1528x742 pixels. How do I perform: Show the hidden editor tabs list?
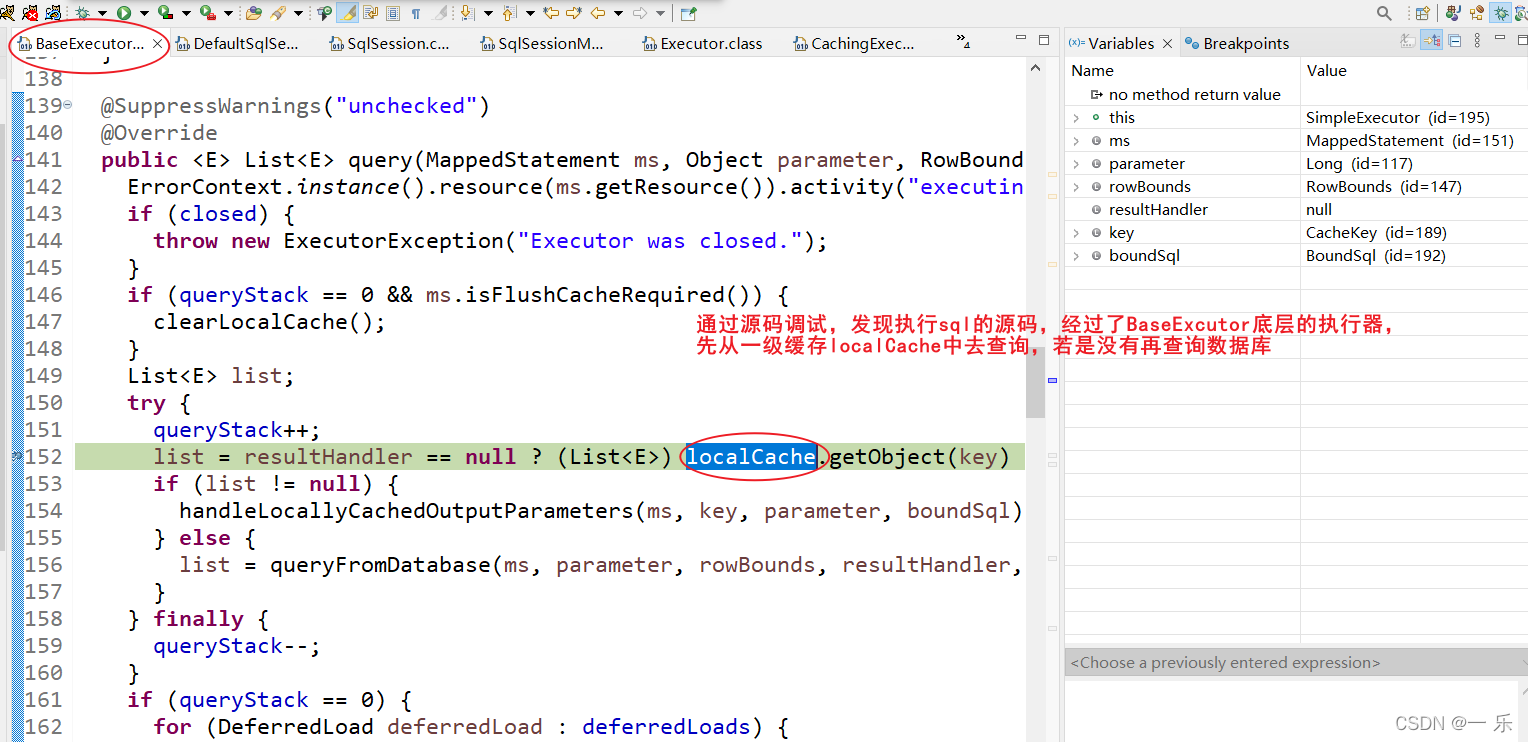tap(963, 41)
